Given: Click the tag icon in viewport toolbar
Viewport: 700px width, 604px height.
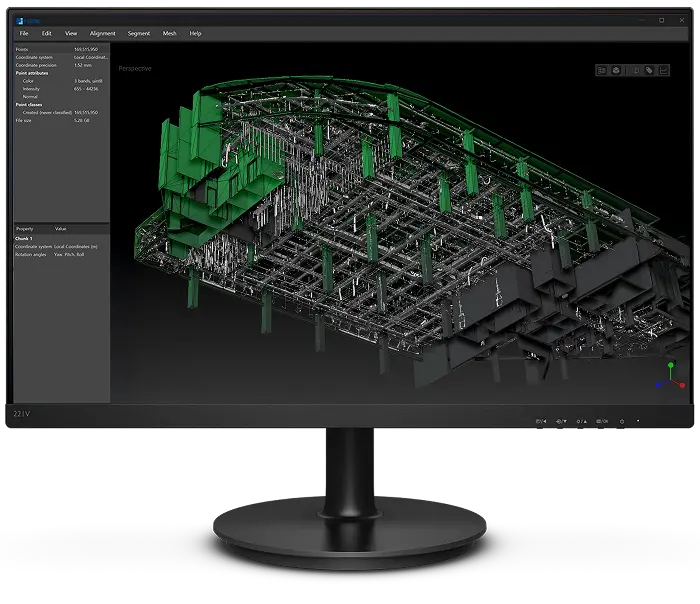Looking at the screenshot, I should tap(648, 70).
